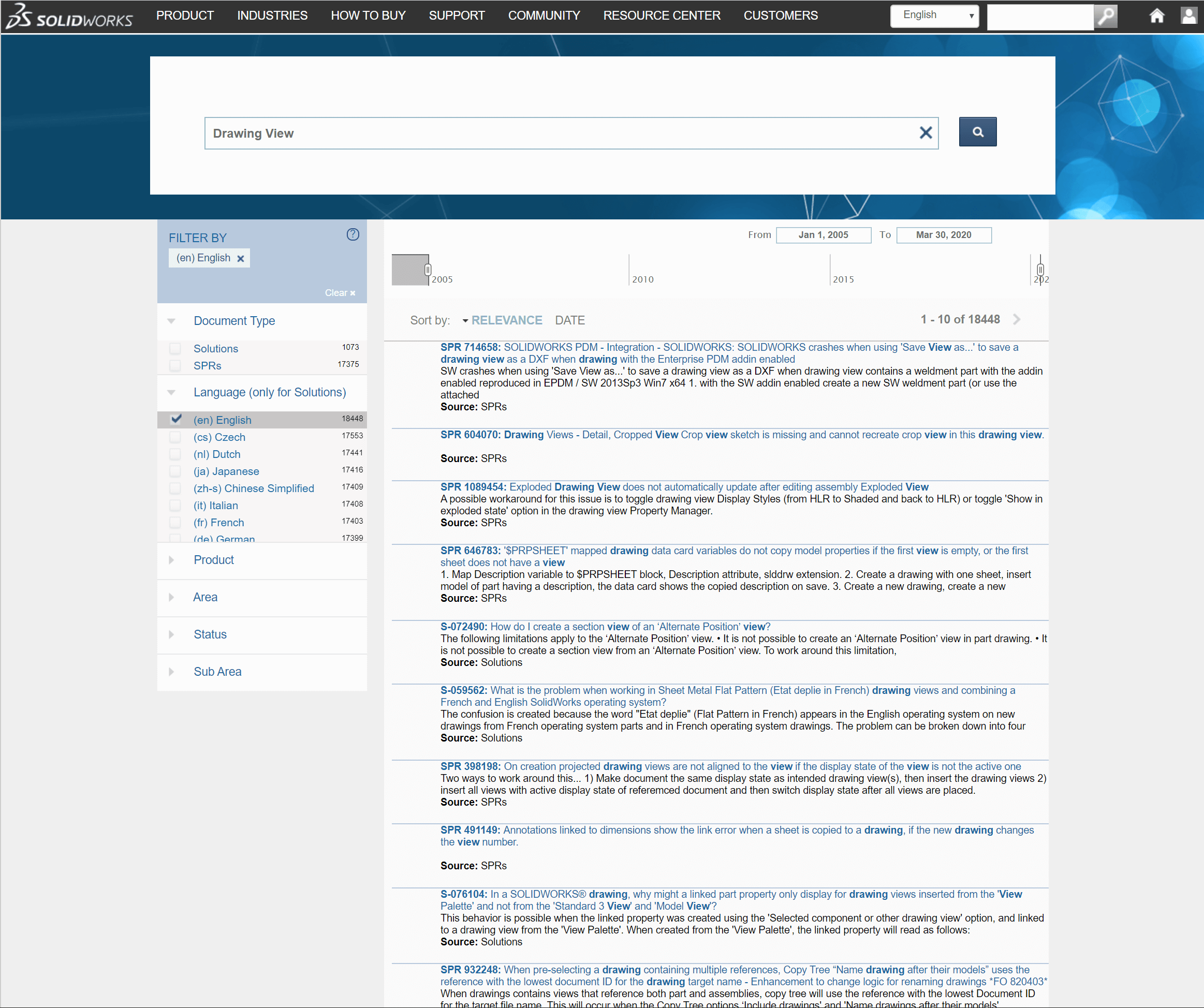This screenshot has width=1204, height=1008.
Task: Open the INDUSTRIES menu
Action: point(272,16)
